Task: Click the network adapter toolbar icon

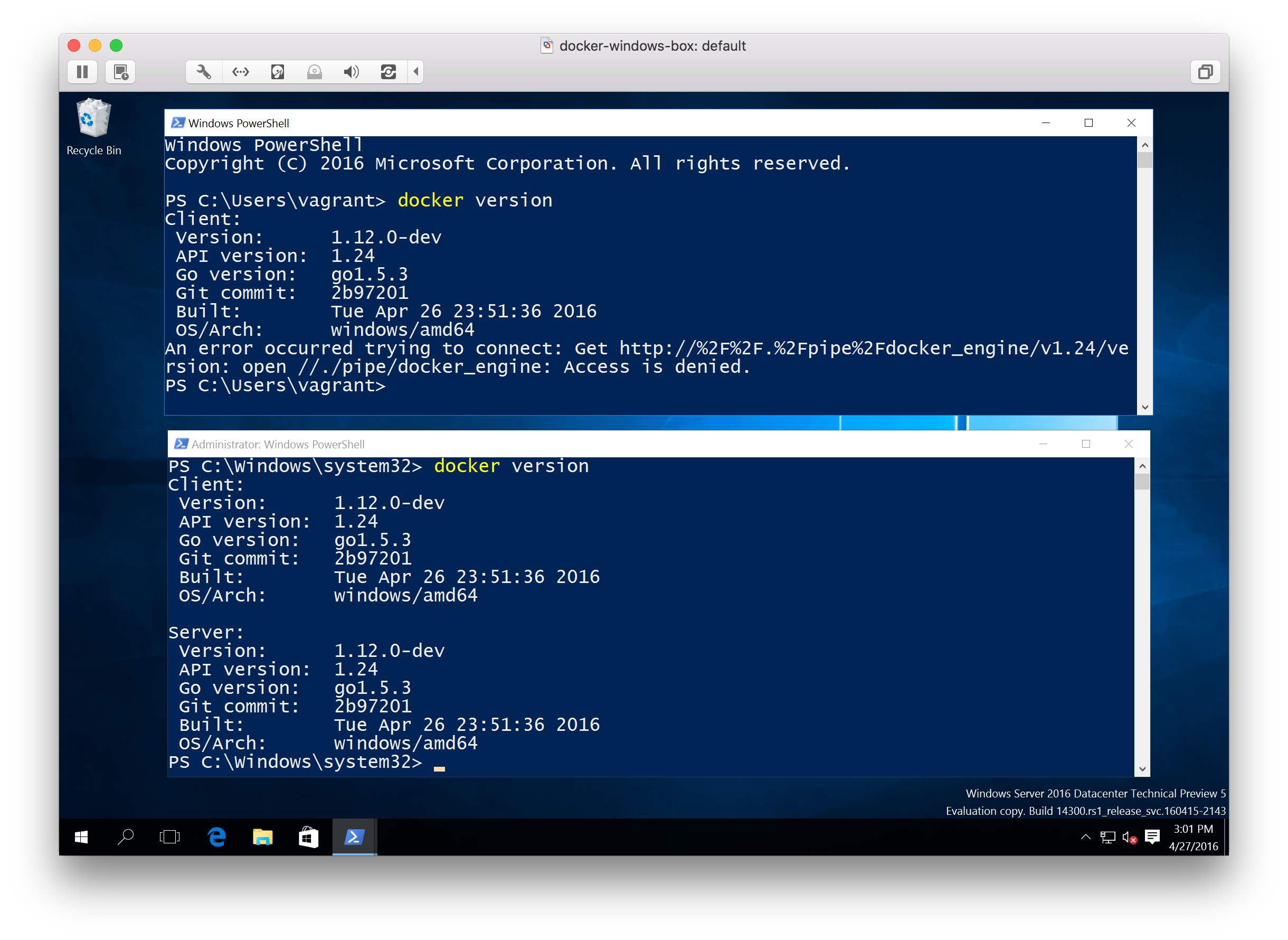Action: (x=240, y=72)
